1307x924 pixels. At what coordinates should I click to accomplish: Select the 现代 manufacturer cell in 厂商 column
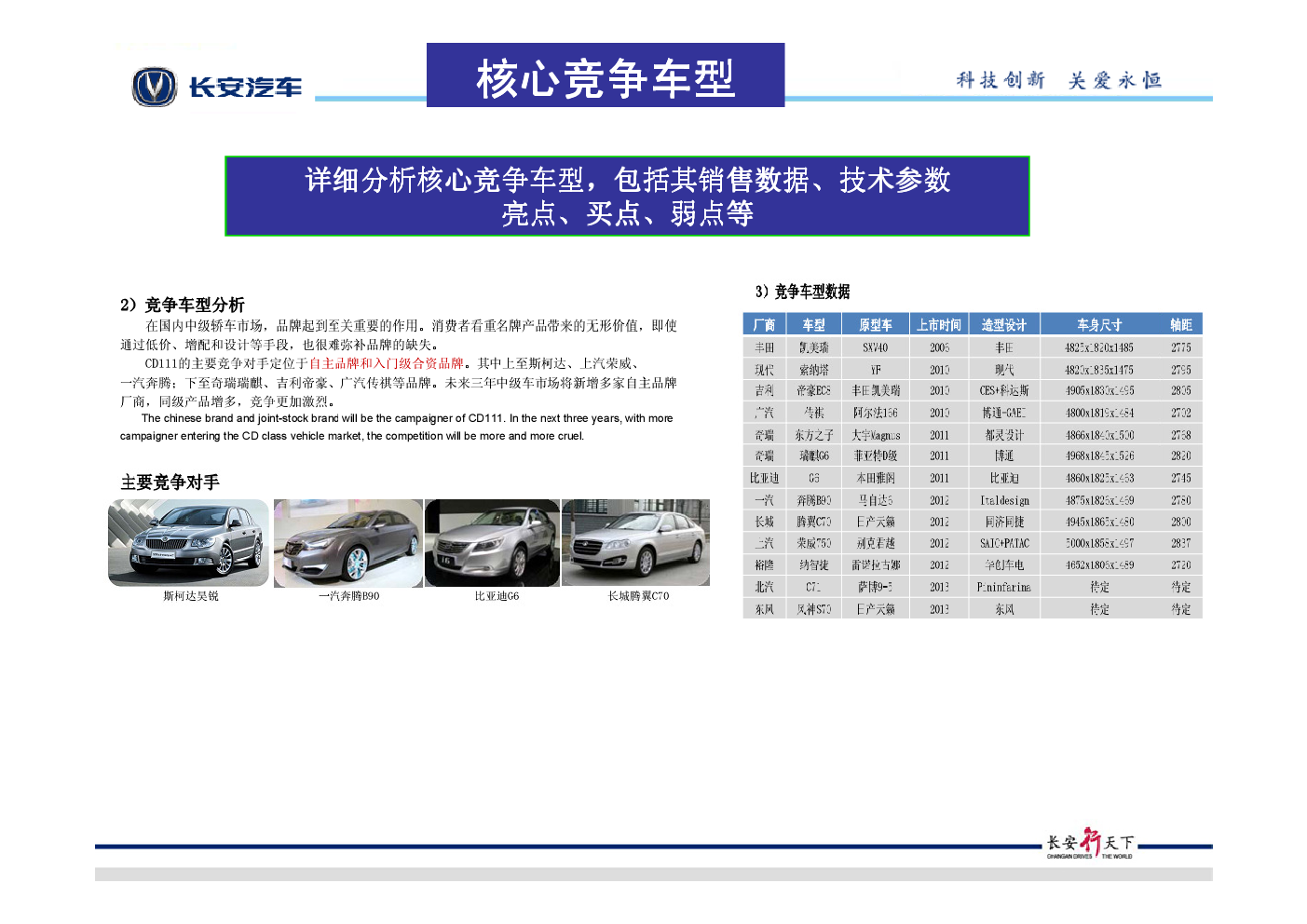[764, 370]
